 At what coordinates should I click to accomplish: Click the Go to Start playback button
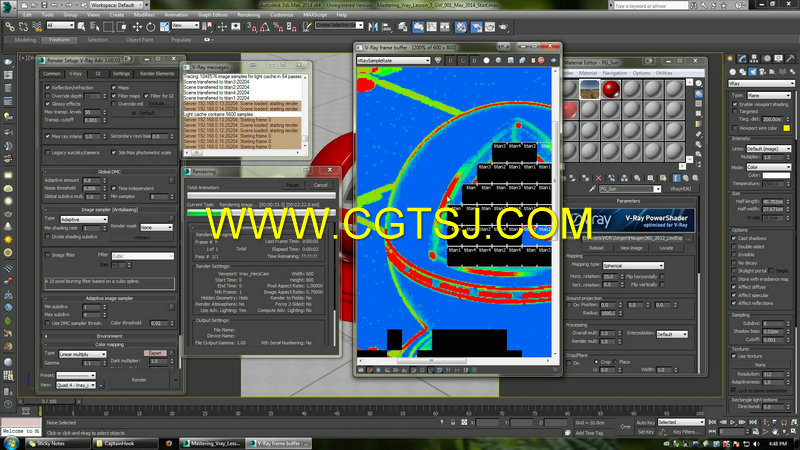click(713, 422)
